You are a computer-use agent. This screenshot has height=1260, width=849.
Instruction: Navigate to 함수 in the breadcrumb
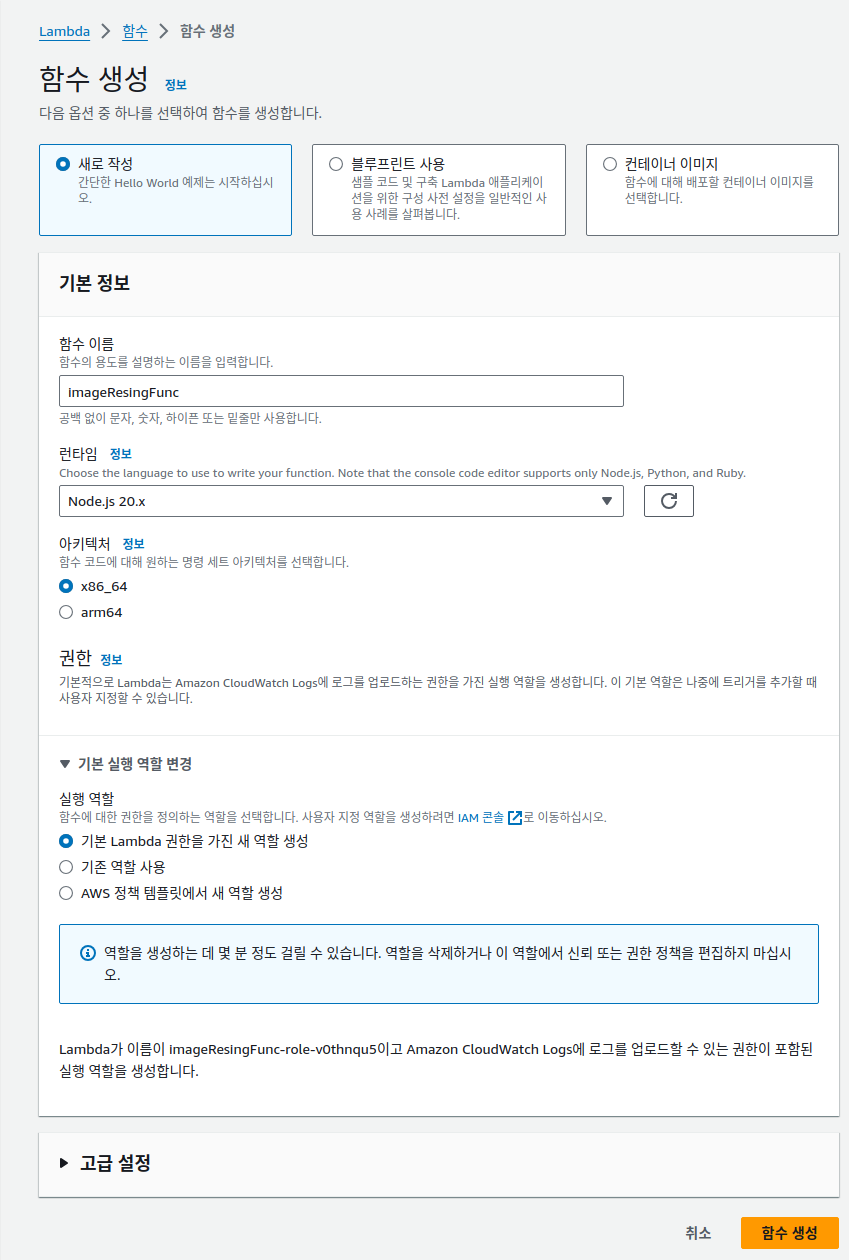[134, 31]
